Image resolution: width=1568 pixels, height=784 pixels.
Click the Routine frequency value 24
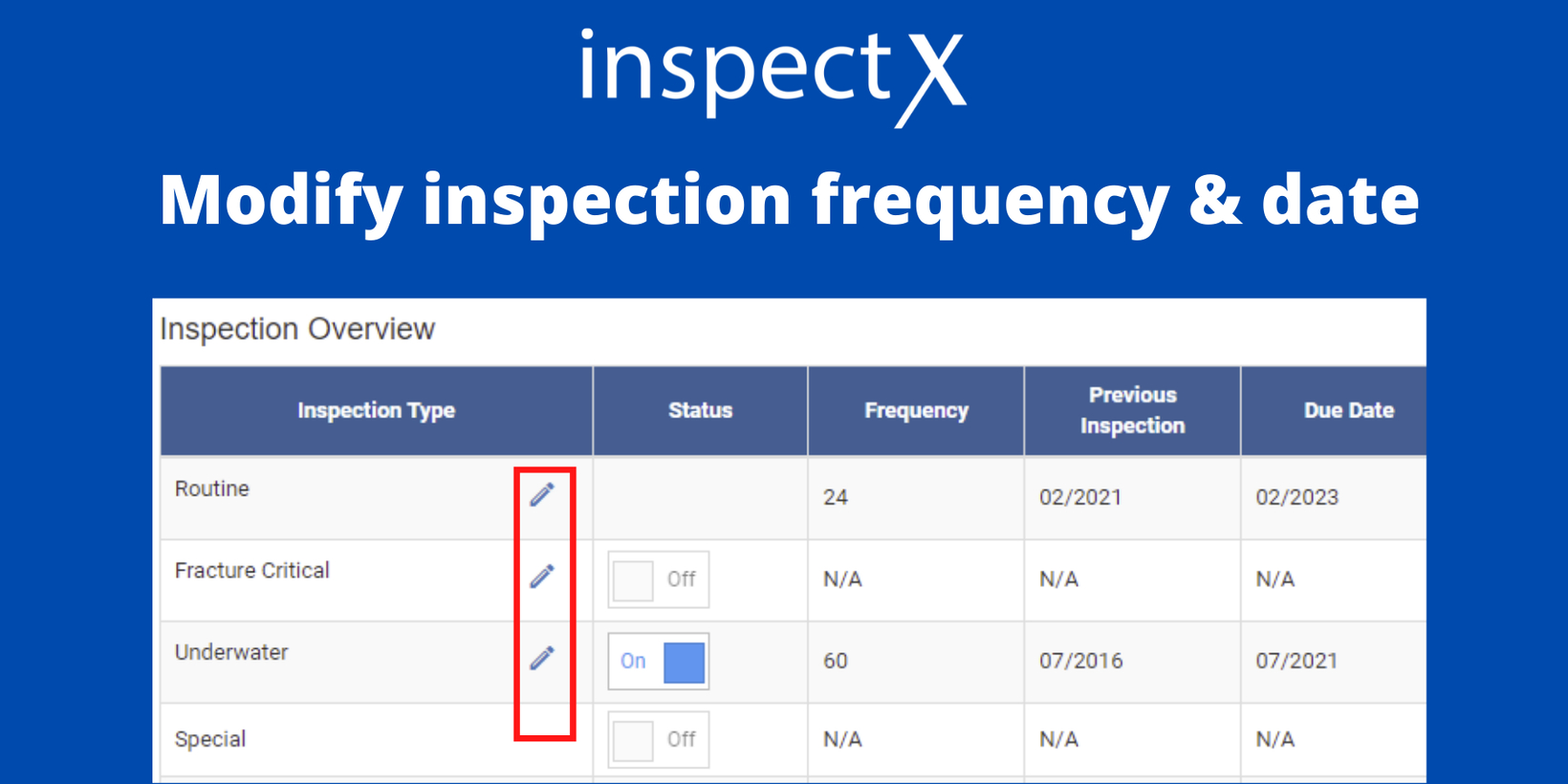(x=836, y=497)
